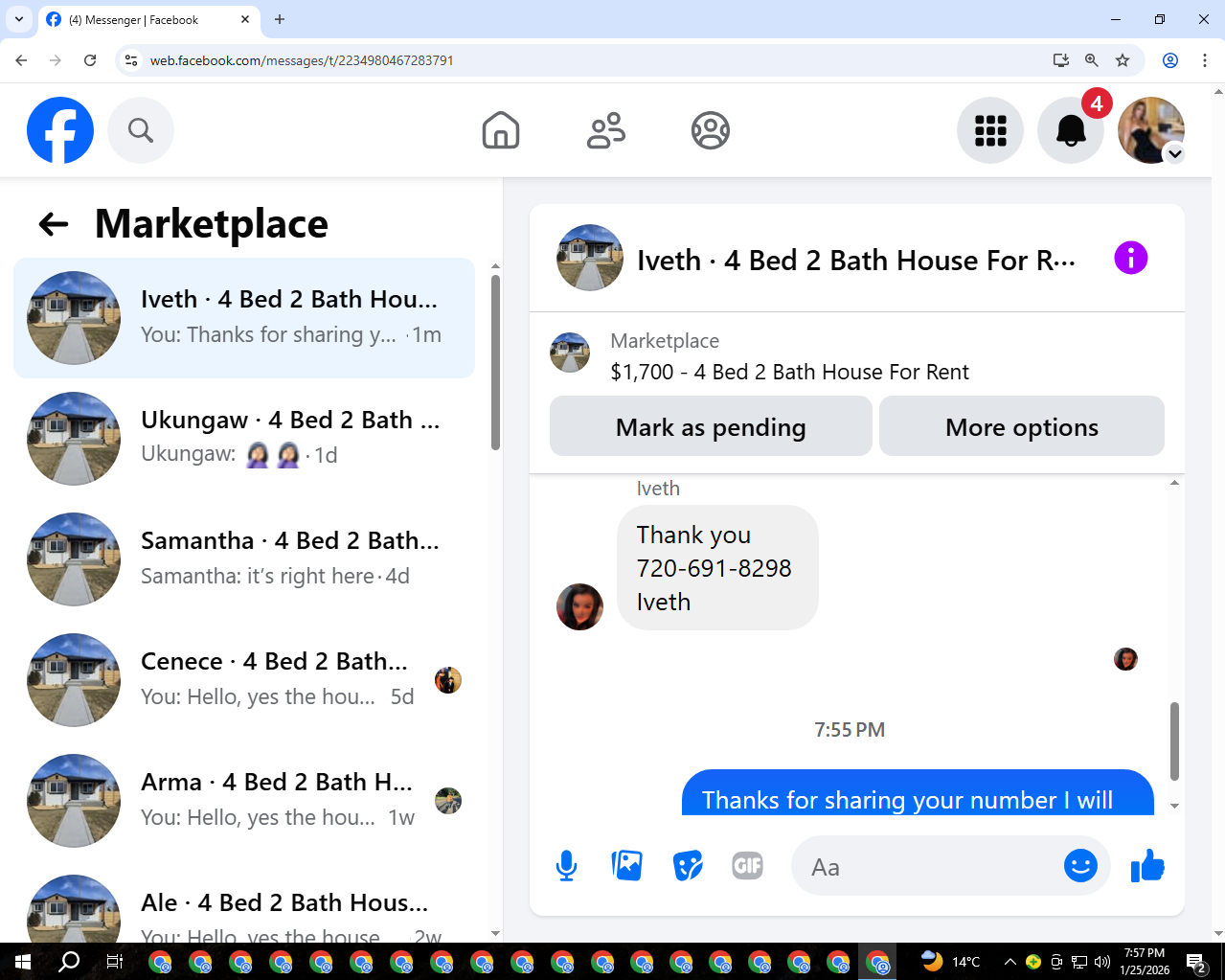Focus the Aa message input field

pos(929,866)
